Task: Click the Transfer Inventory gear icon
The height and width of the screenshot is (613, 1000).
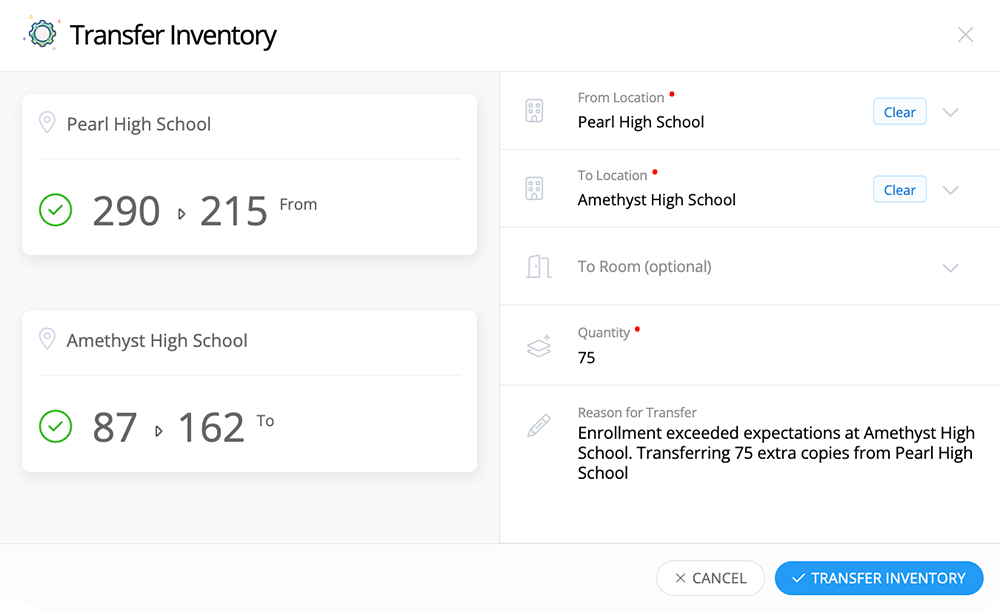Action: click(x=41, y=33)
